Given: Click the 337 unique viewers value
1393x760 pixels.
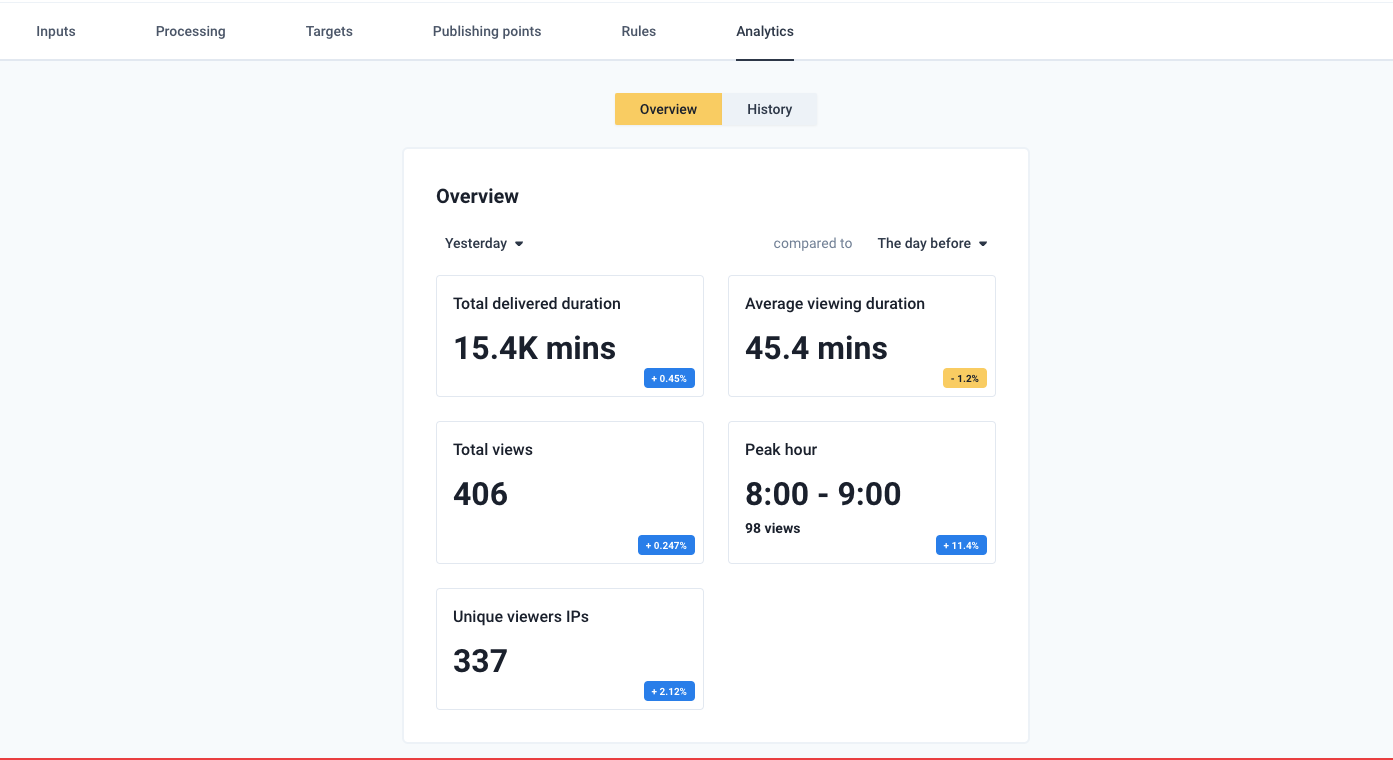Looking at the screenshot, I should [481, 661].
